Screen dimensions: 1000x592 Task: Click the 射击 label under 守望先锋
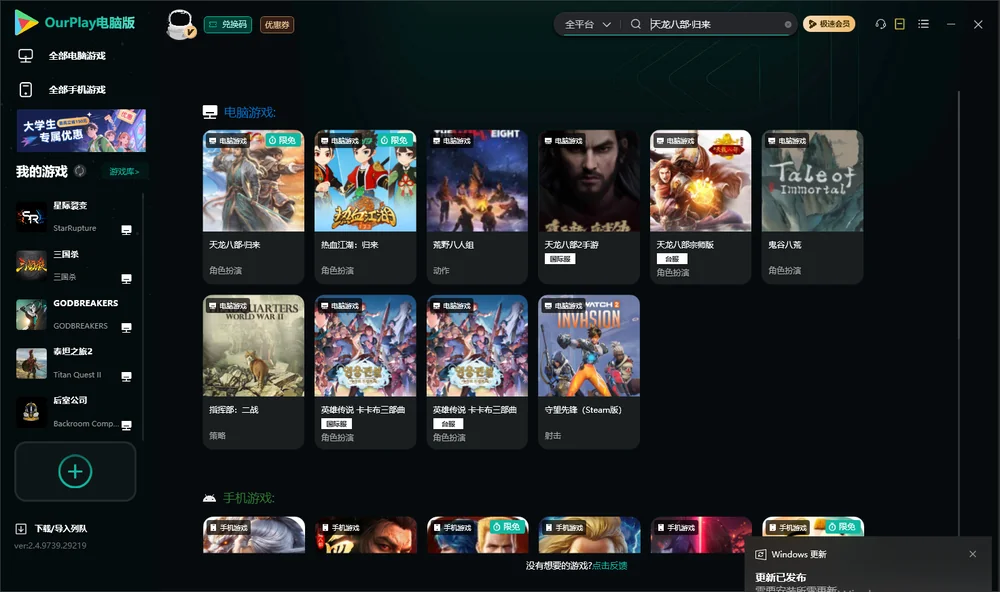[553, 436]
